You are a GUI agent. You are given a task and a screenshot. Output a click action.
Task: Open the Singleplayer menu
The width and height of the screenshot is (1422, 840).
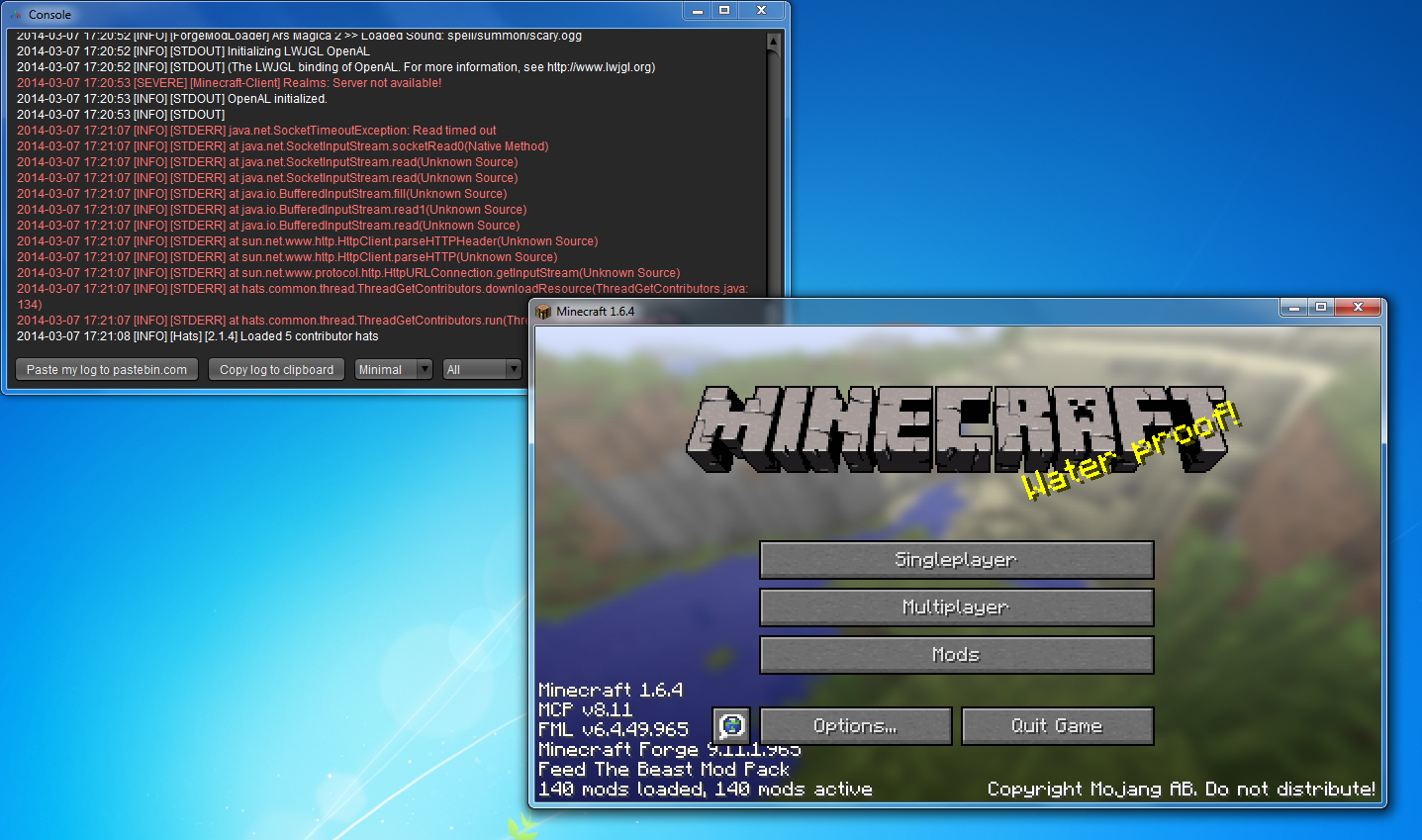click(956, 560)
